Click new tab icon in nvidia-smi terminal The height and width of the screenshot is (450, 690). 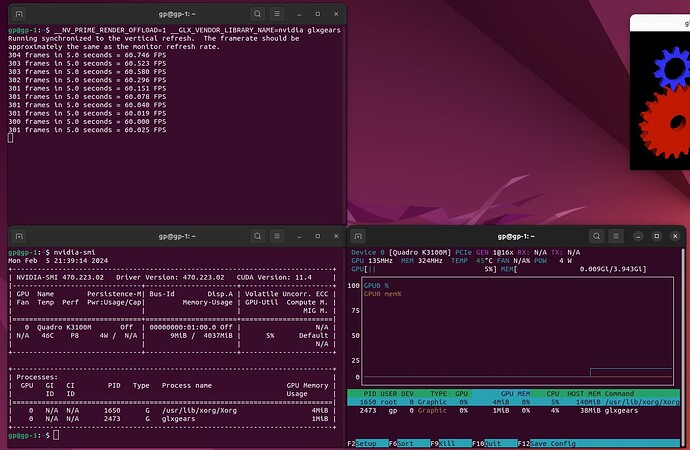pos(19,236)
